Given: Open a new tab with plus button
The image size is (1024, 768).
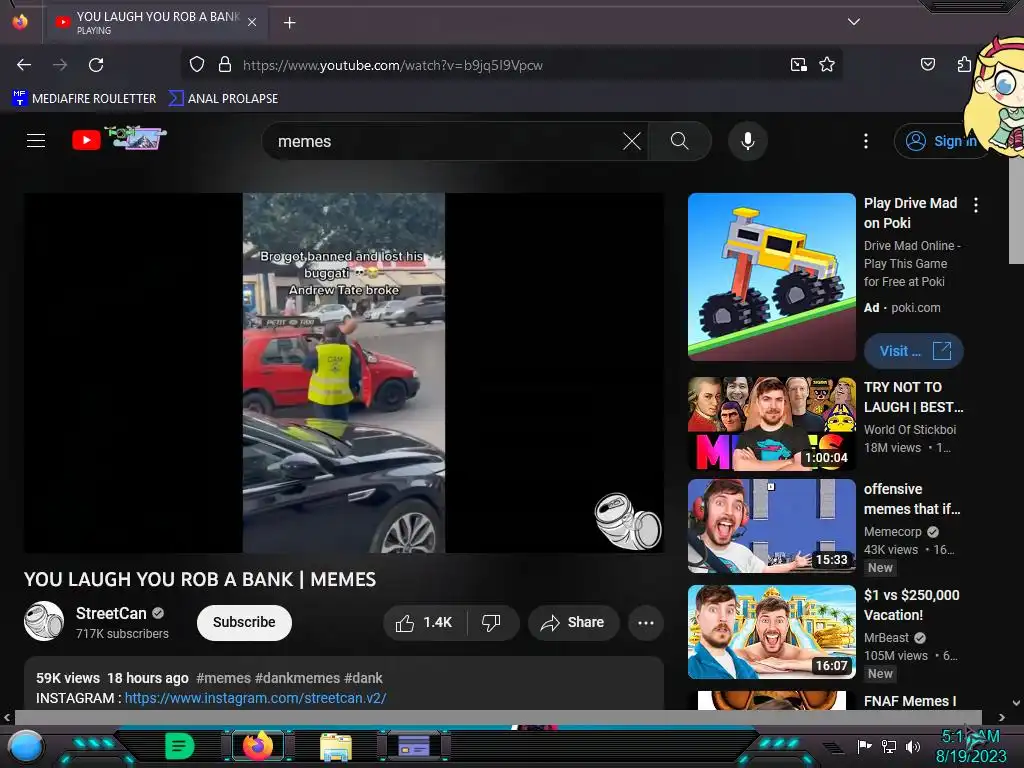Looking at the screenshot, I should point(289,23).
